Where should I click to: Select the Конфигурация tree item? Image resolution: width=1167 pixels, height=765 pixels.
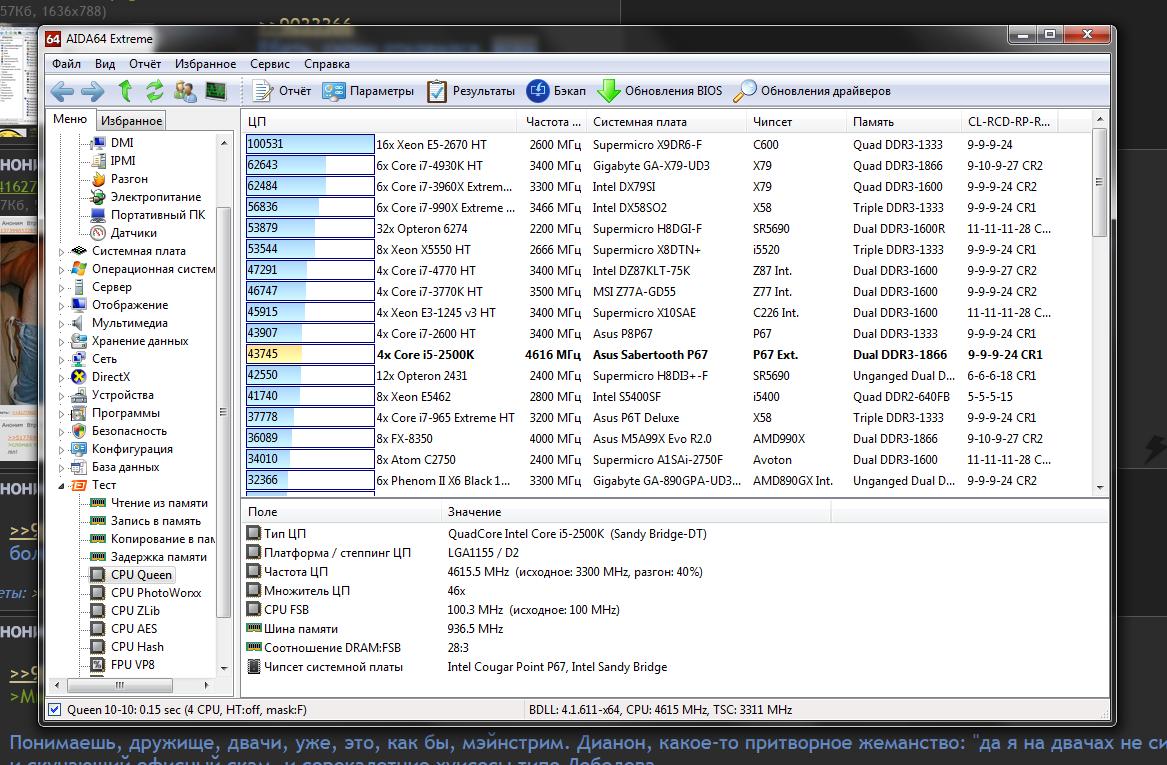[132, 449]
